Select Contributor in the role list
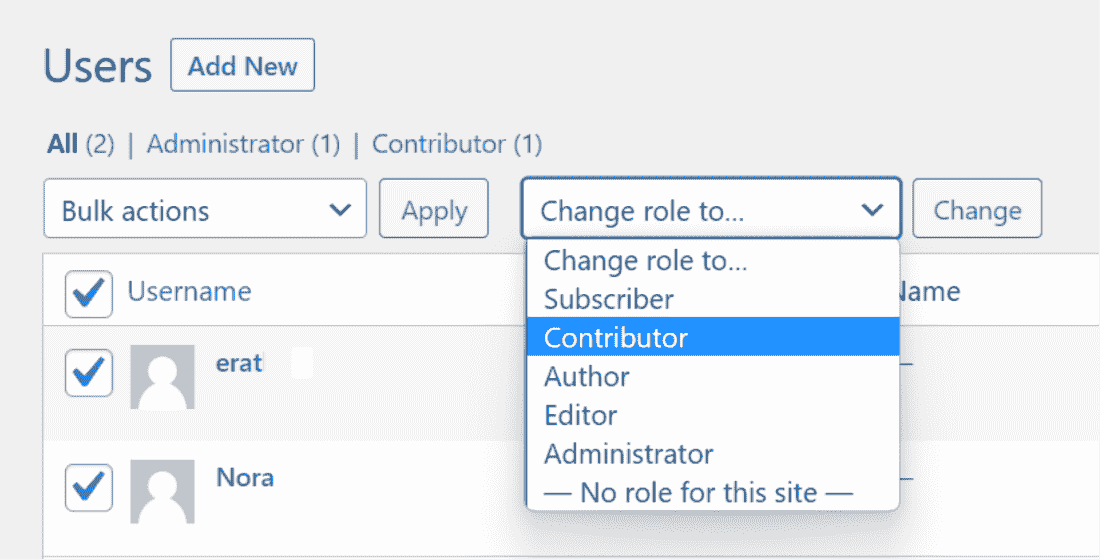This screenshot has height=560, width=1100. click(x=616, y=338)
